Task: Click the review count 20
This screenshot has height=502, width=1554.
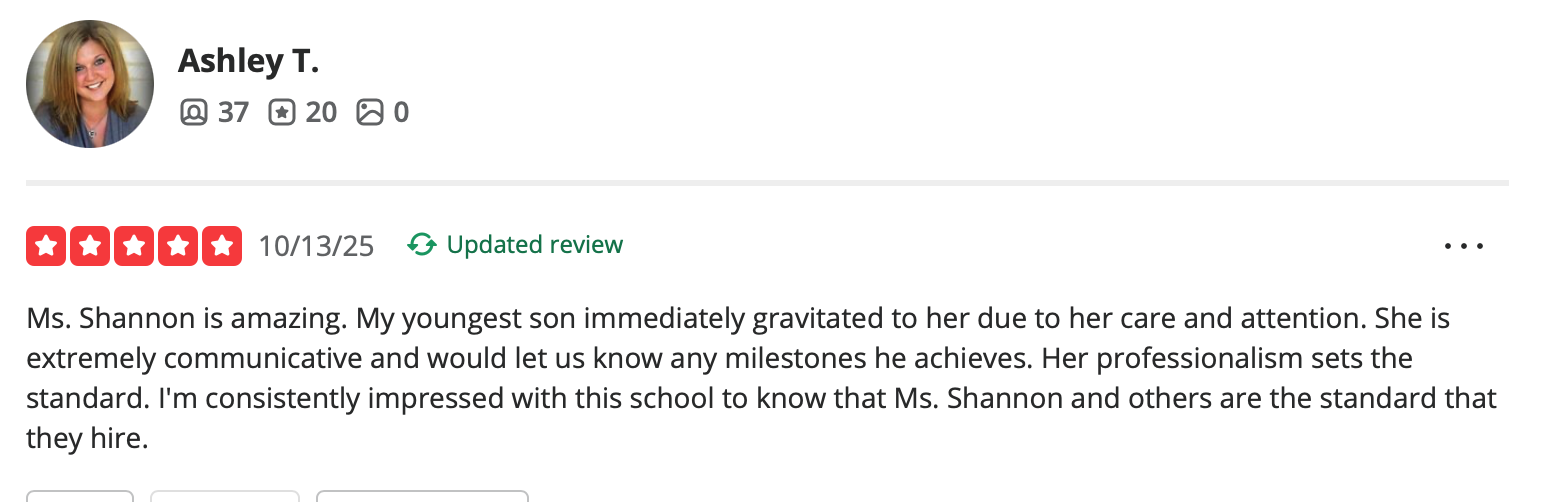Action: pyautogui.click(x=321, y=112)
